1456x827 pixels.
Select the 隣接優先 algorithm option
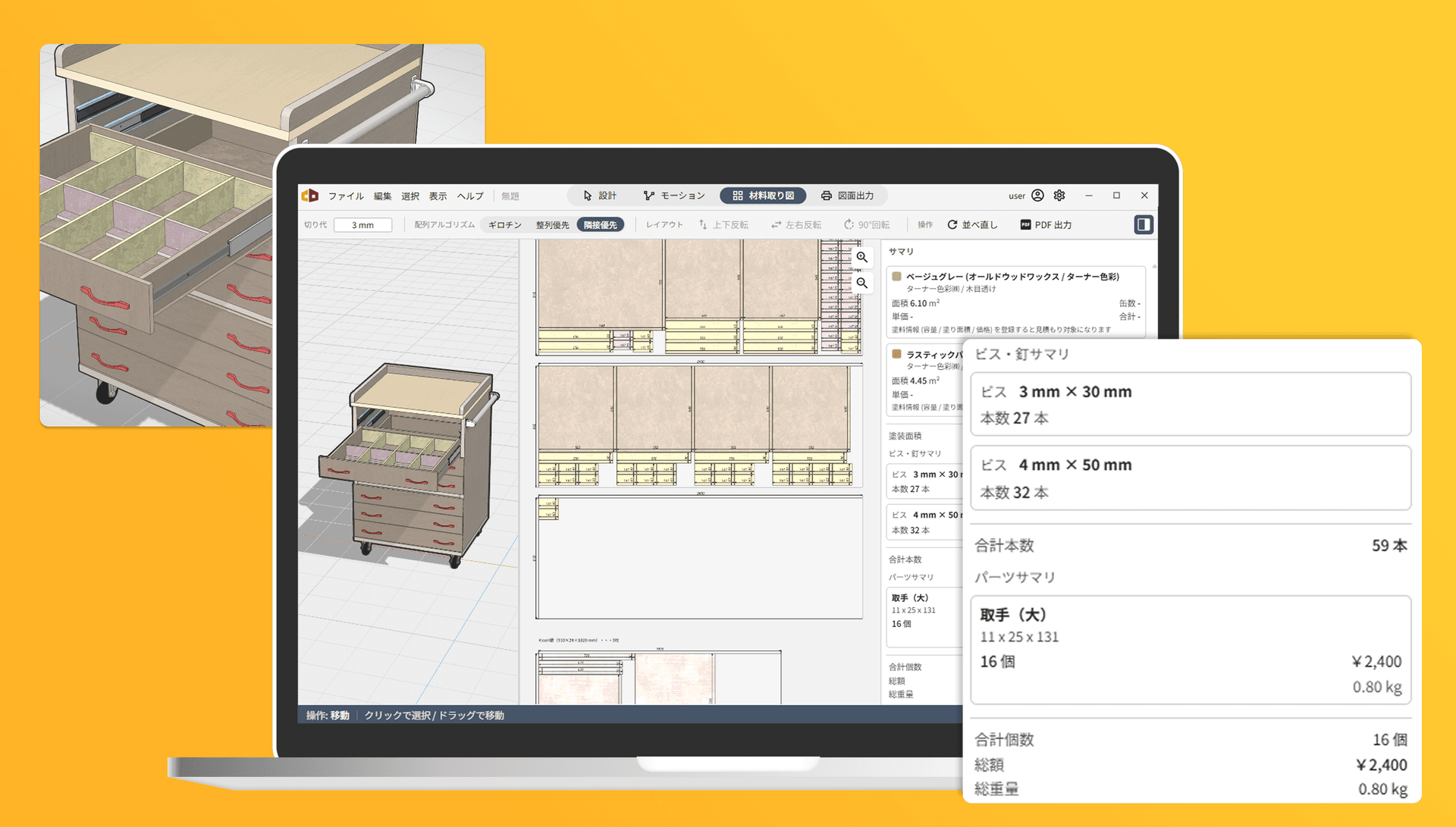coord(601,224)
